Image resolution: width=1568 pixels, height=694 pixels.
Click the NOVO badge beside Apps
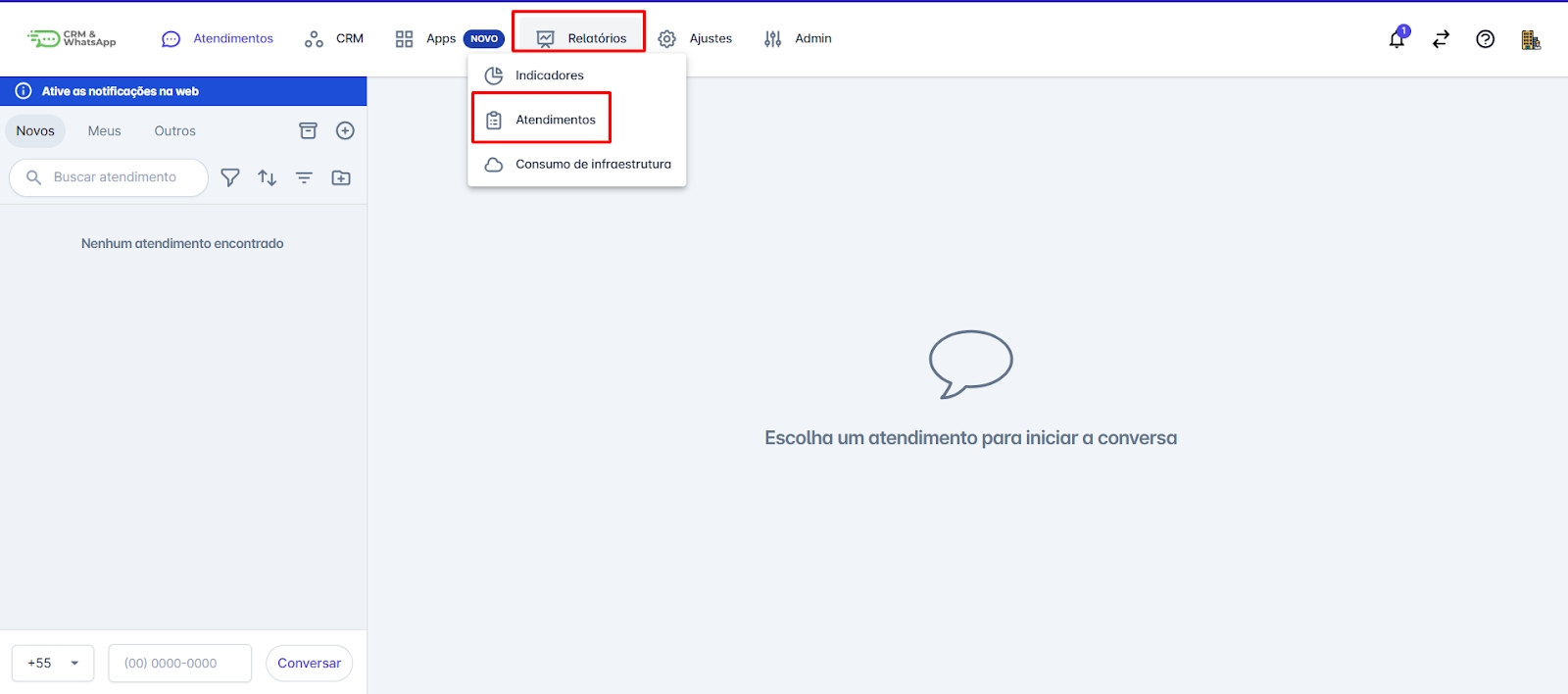484,38
